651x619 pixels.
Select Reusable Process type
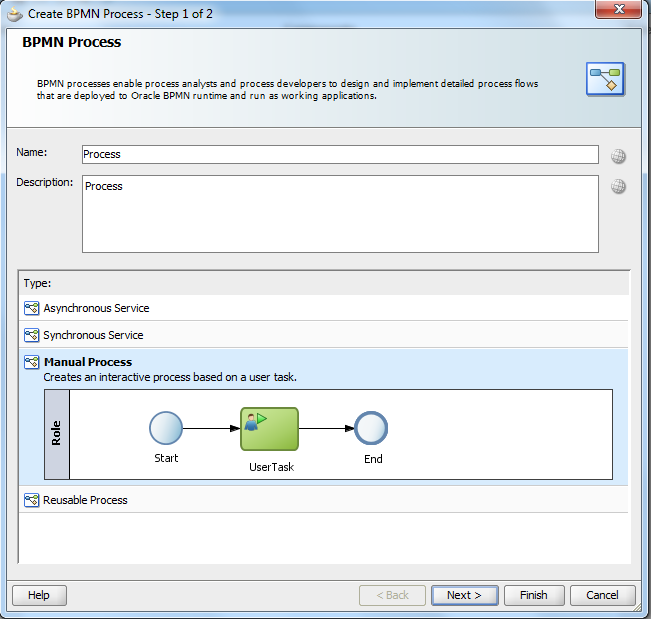point(323,500)
